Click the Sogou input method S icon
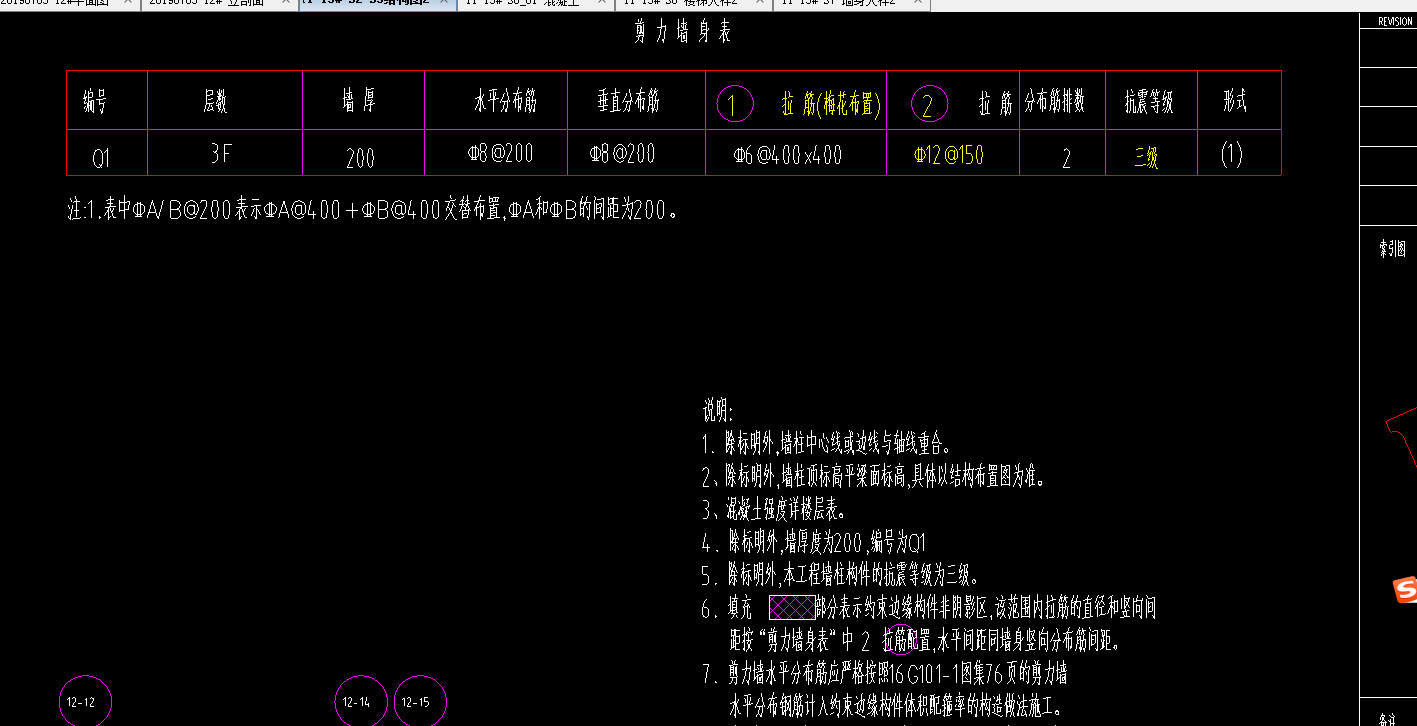The image size is (1417, 726). (x=1406, y=591)
